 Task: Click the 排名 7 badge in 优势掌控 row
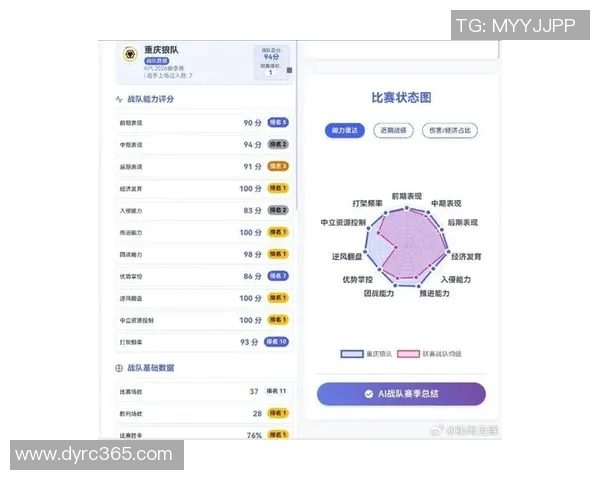coord(278,276)
